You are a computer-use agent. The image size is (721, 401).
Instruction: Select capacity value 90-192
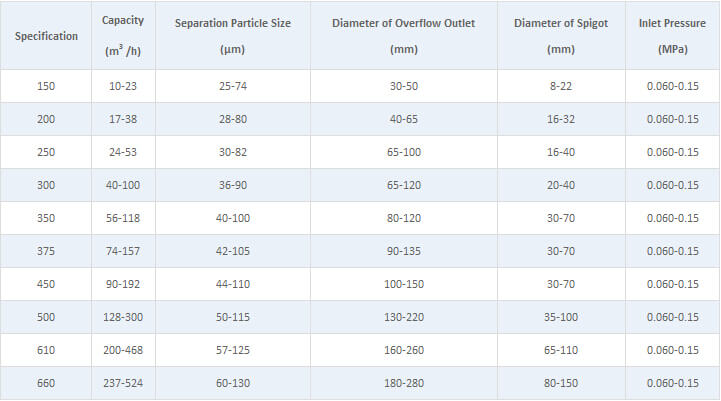click(x=123, y=284)
